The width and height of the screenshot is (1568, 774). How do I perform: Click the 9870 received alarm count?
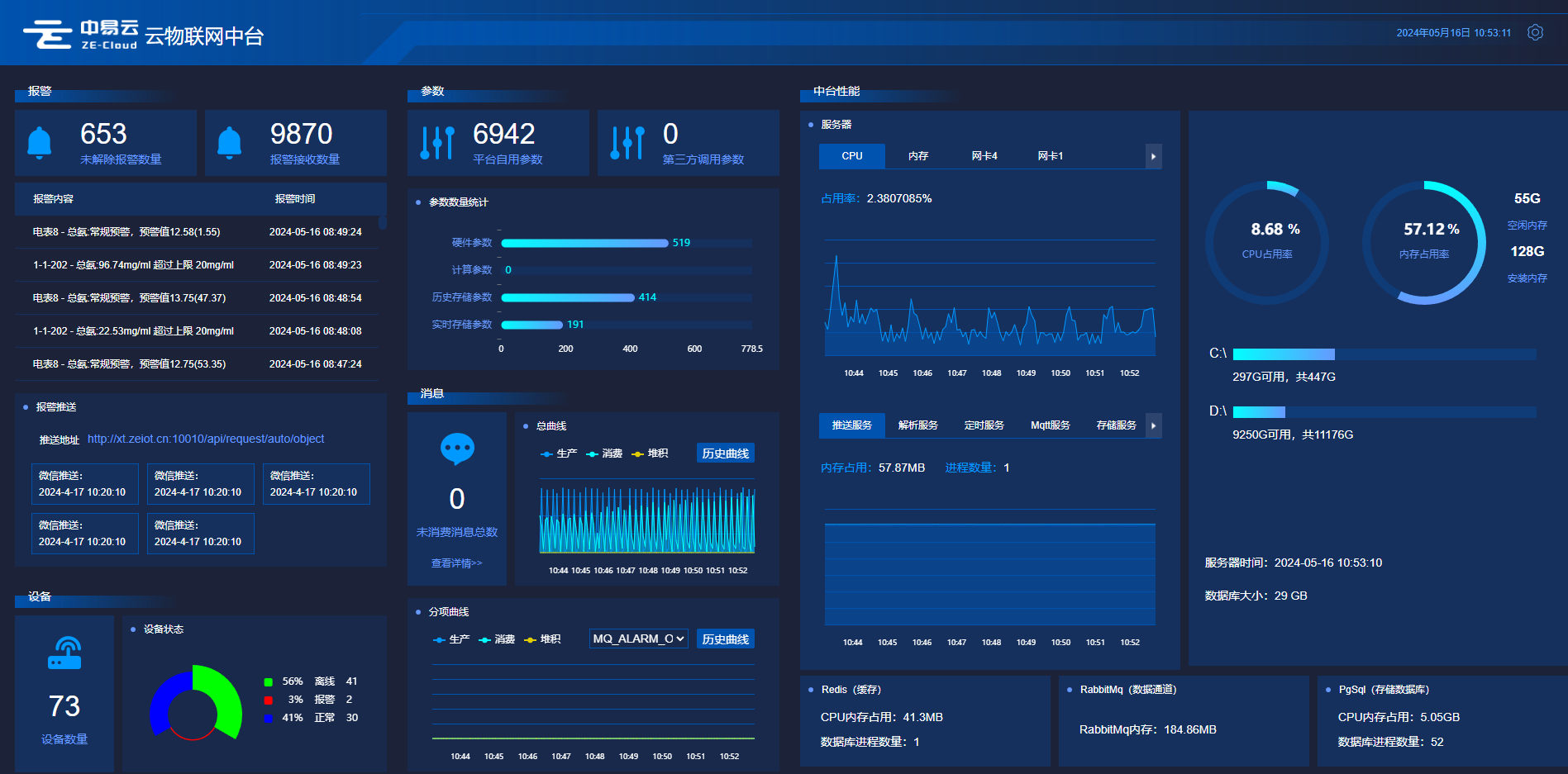[301, 134]
